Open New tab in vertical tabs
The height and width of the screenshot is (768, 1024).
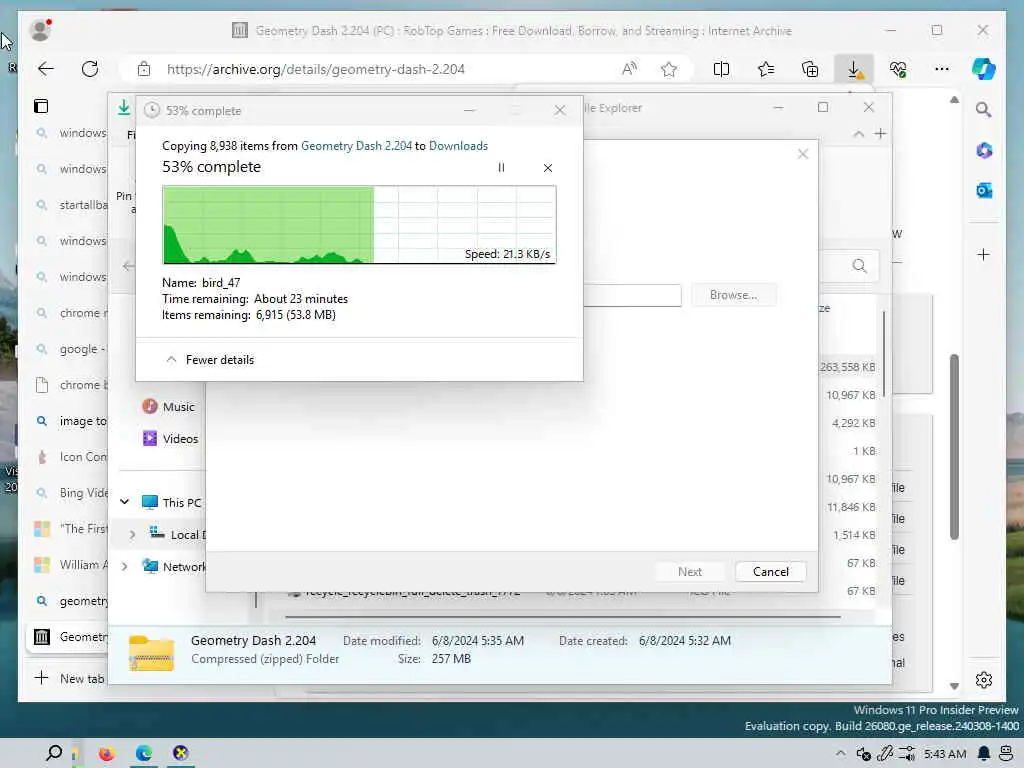pos(69,679)
